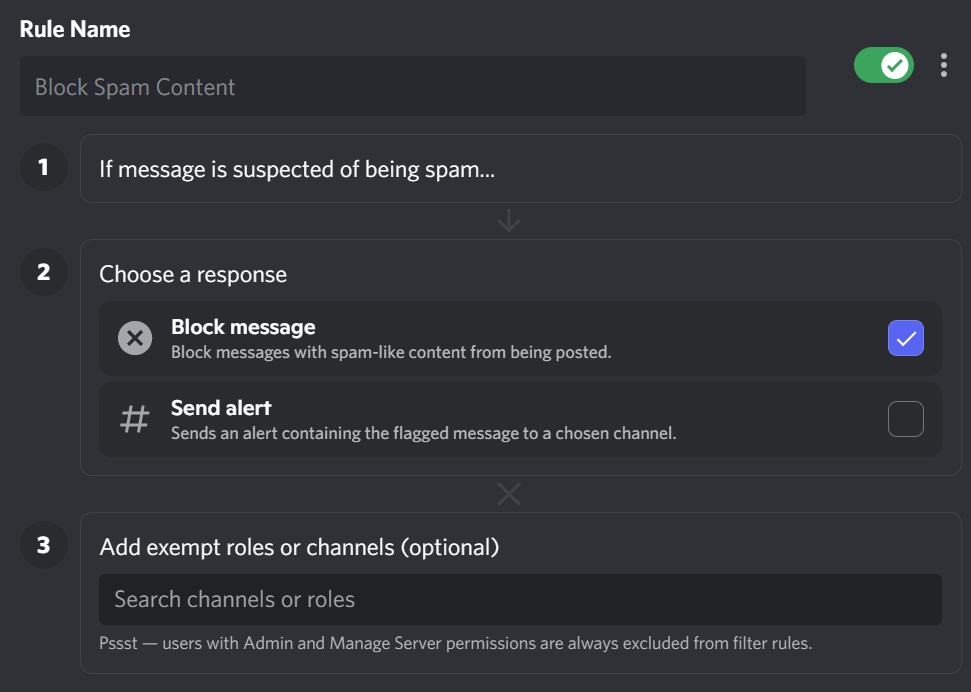Screen dimensions: 971x692
Task: Select the 'Block message' response title
Action: click(x=243, y=327)
